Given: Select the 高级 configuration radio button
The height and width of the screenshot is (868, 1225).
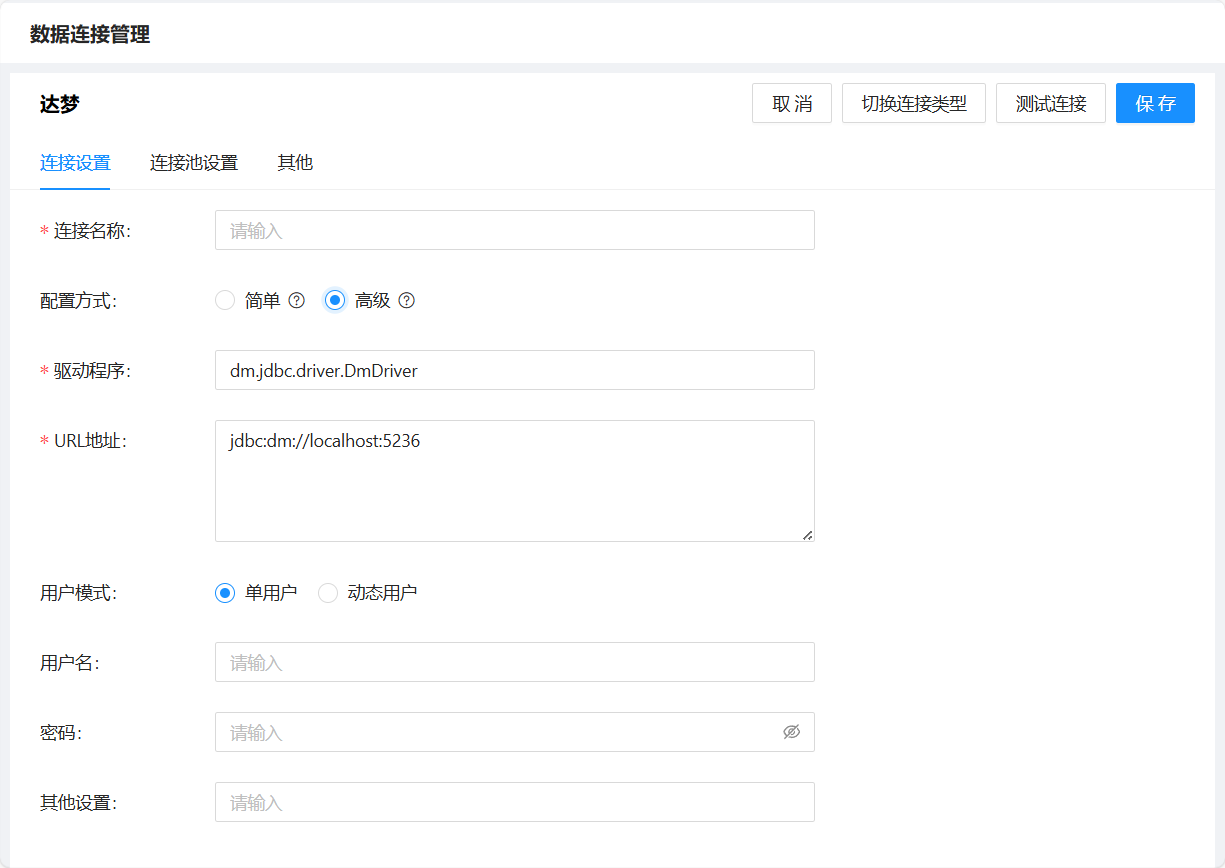Looking at the screenshot, I should 335,300.
